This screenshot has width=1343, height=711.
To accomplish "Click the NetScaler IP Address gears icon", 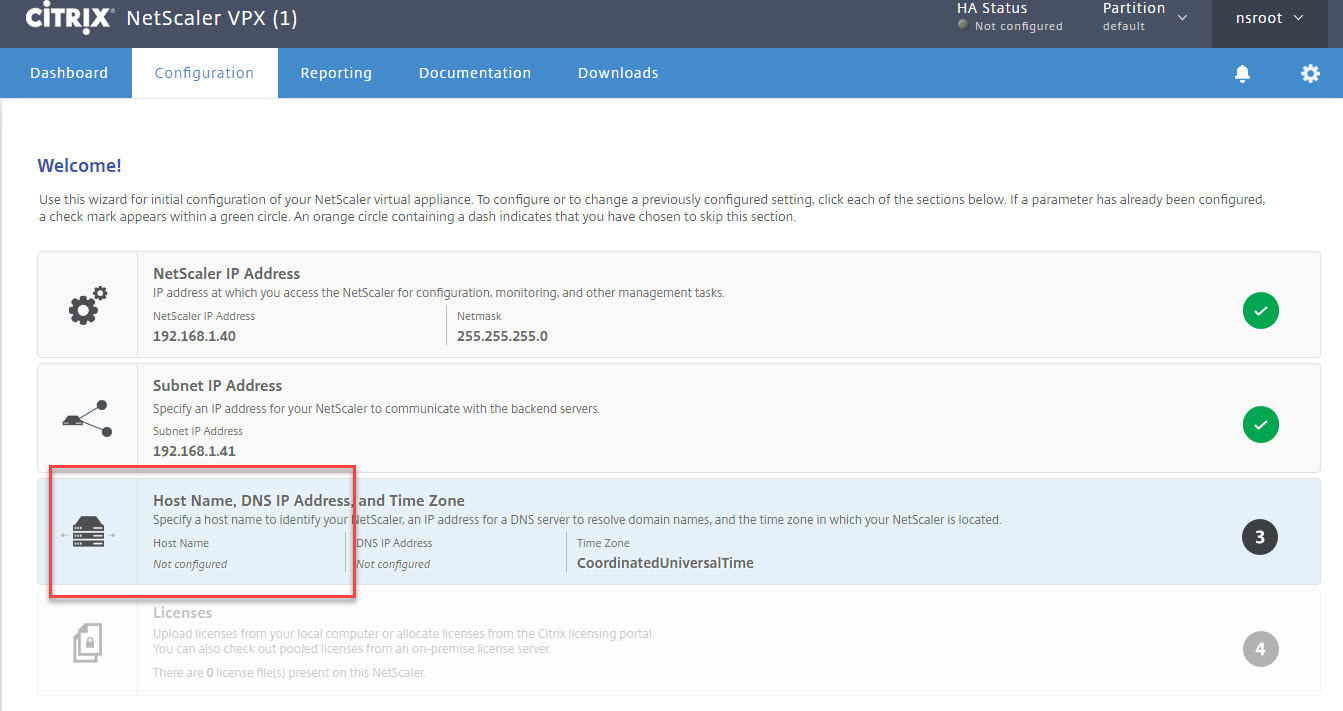I will click(88, 304).
